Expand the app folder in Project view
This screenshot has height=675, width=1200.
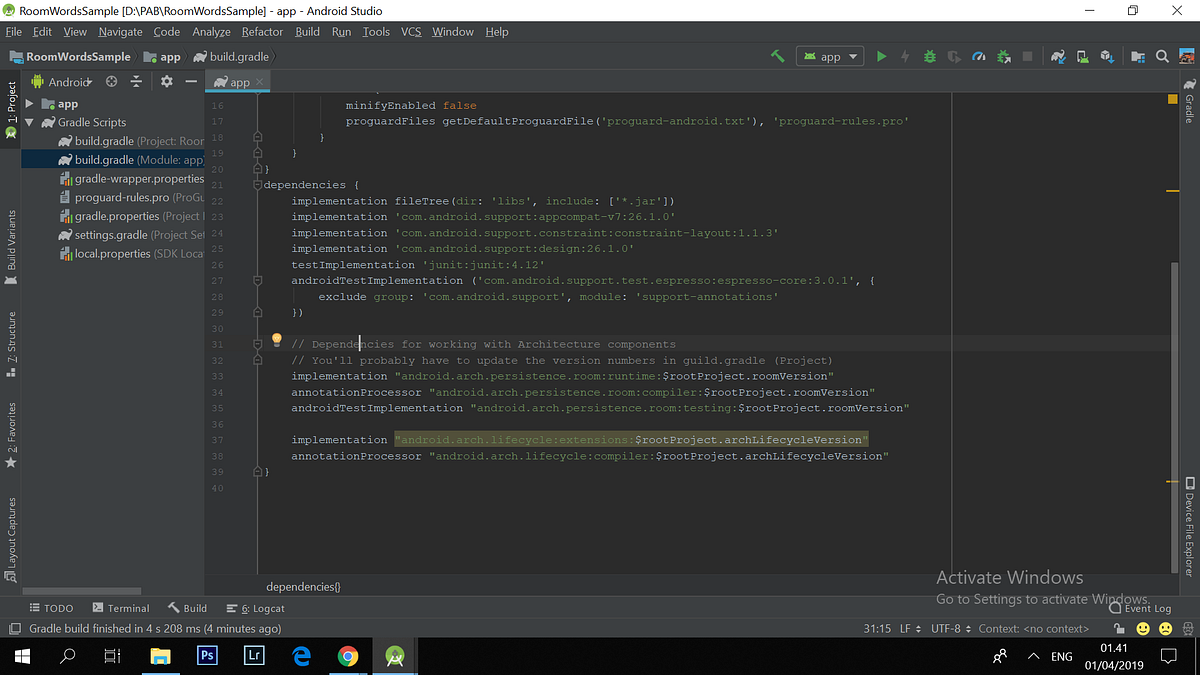click(x=29, y=103)
